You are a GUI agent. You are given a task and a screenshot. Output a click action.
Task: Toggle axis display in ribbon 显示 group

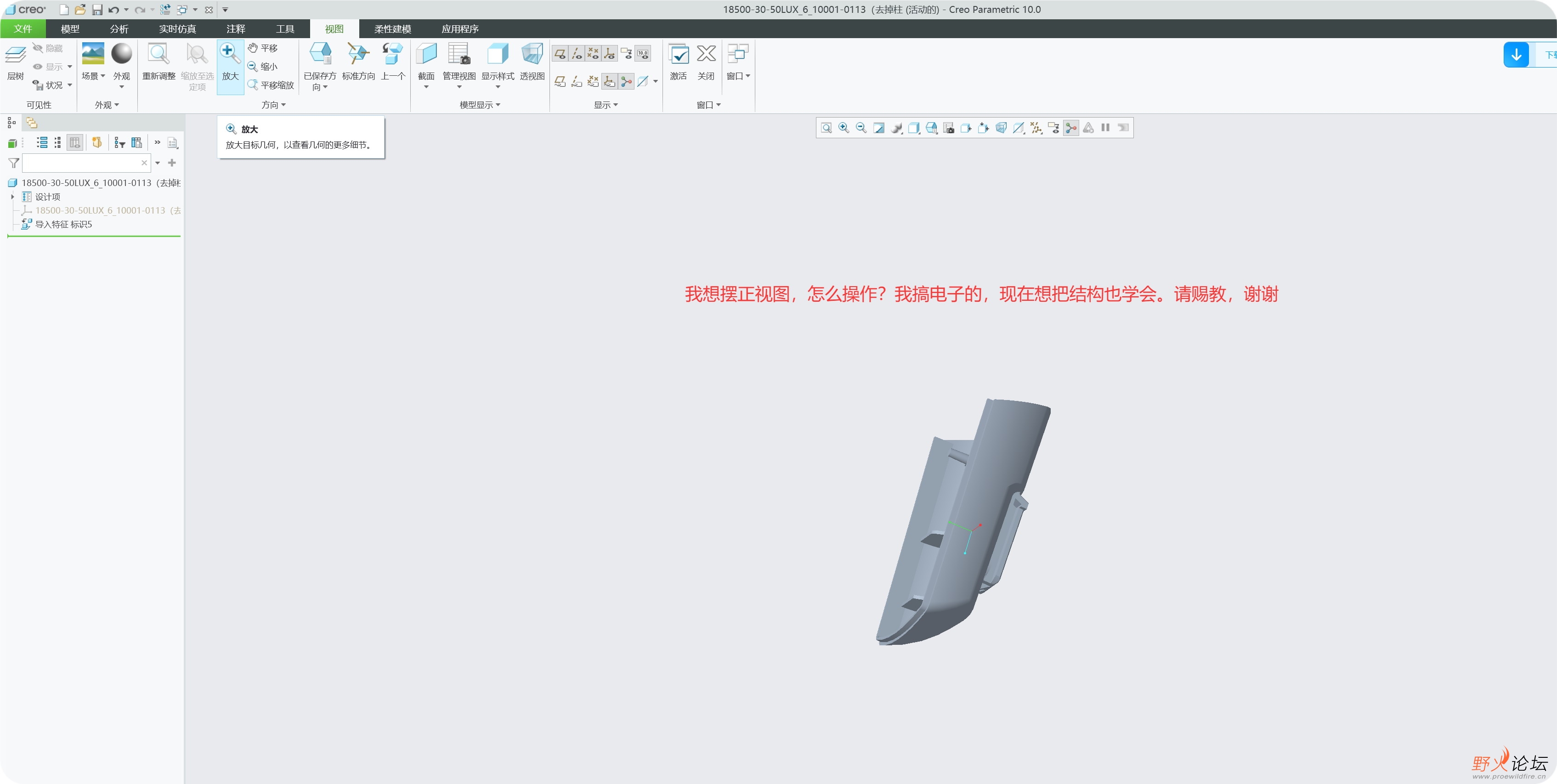click(577, 54)
